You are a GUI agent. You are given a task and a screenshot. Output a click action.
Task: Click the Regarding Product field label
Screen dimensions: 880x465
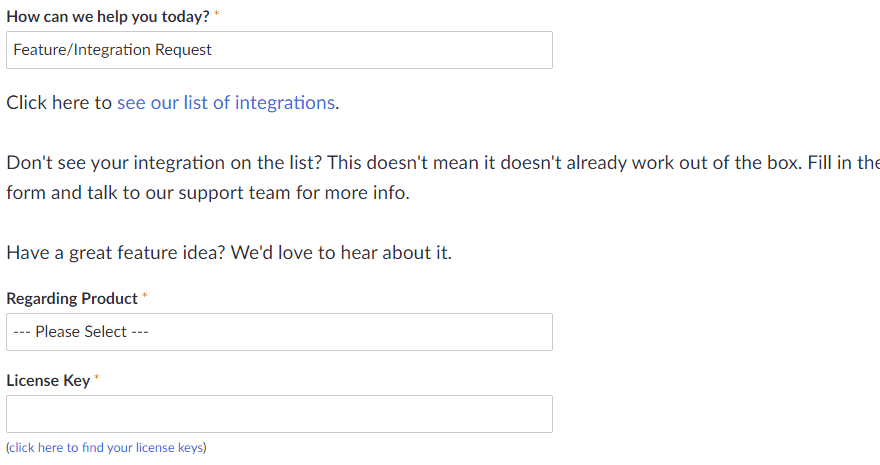(x=72, y=299)
